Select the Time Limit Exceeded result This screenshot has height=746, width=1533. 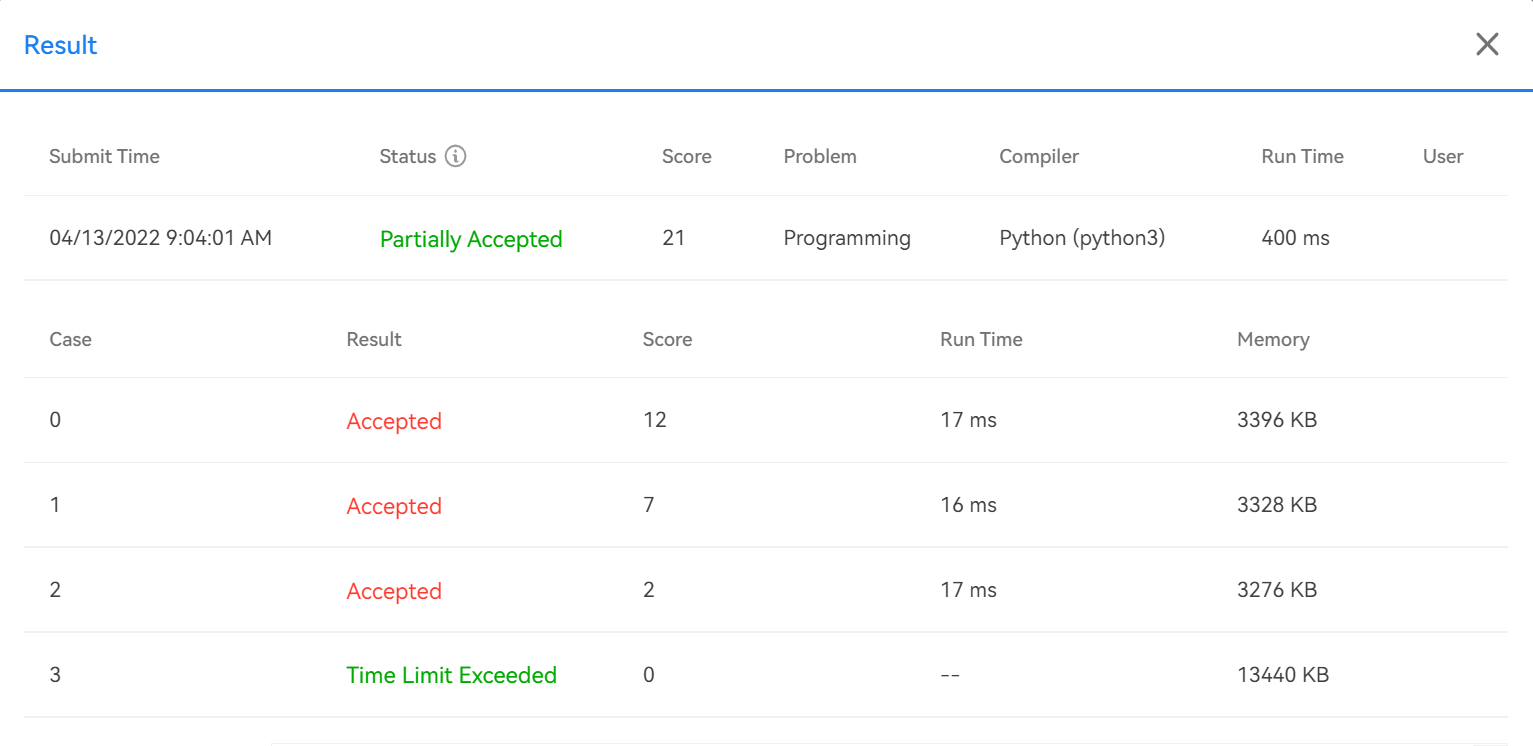pos(451,675)
